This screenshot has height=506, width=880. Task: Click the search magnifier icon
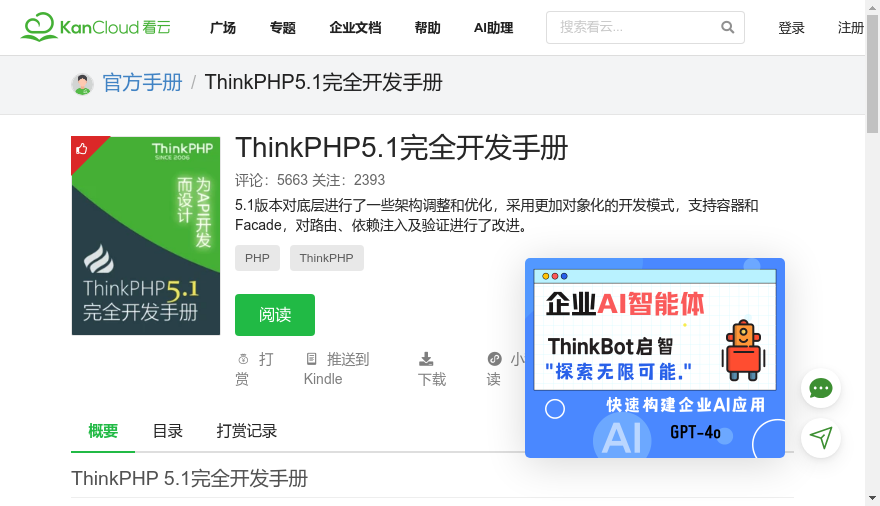[727, 27]
